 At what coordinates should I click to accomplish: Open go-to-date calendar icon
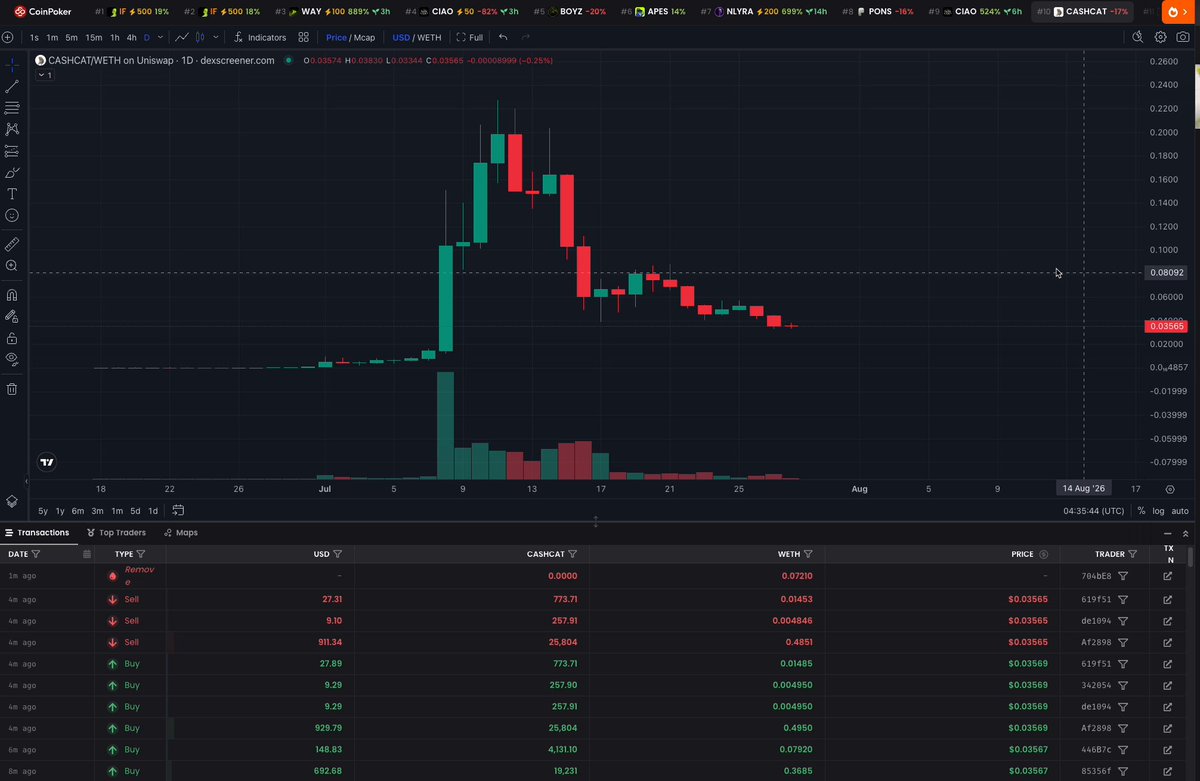pyautogui.click(x=178, y=510)
